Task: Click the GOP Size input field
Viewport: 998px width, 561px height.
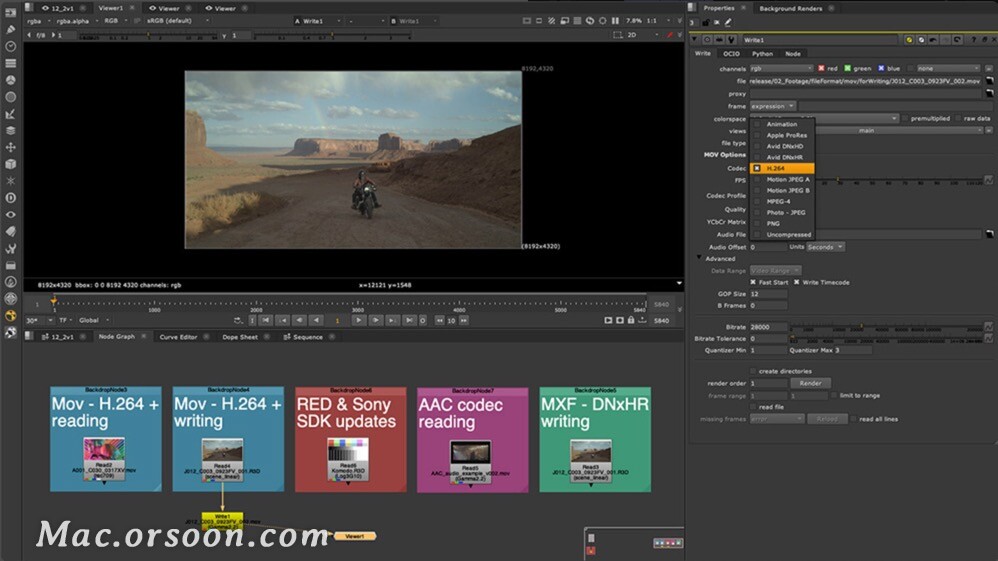Action: 768,294
